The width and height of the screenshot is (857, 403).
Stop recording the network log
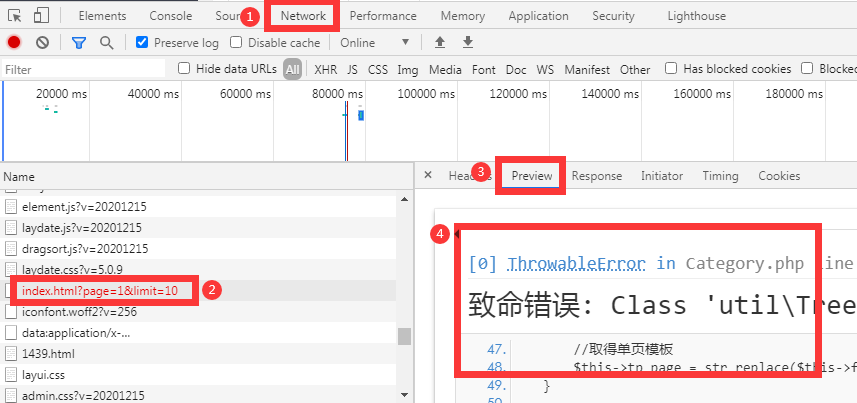[x=14, y=42]
